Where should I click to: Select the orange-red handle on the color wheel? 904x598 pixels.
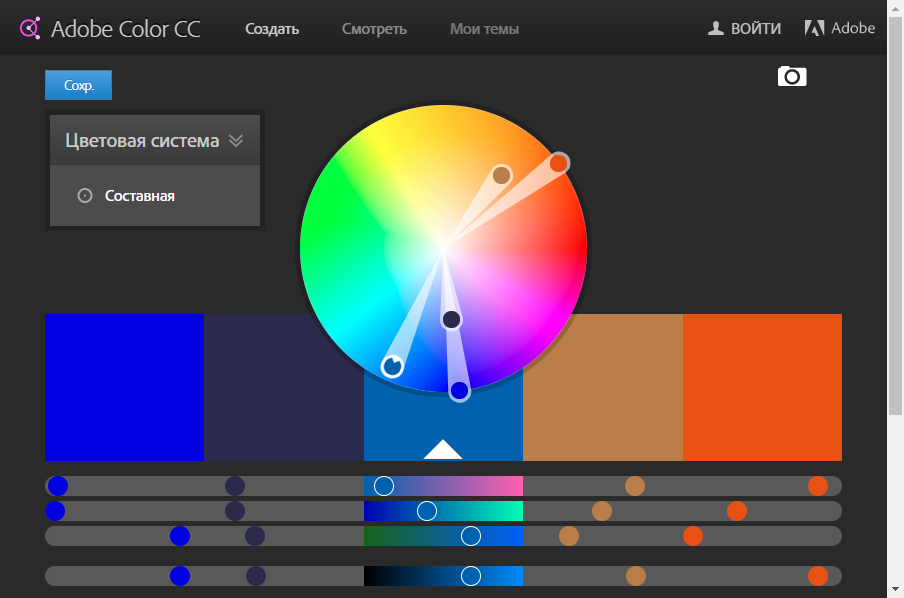[559, 163]
